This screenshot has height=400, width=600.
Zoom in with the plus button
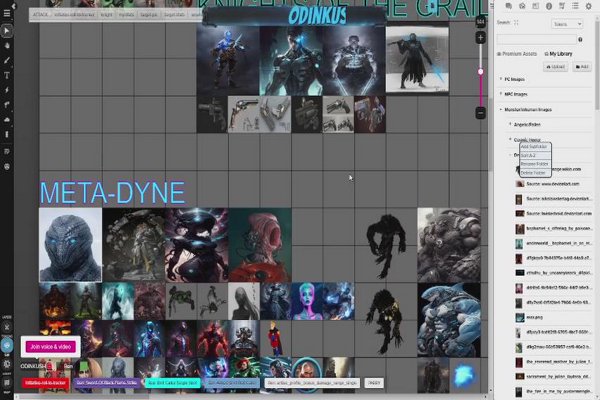(481, 38)
